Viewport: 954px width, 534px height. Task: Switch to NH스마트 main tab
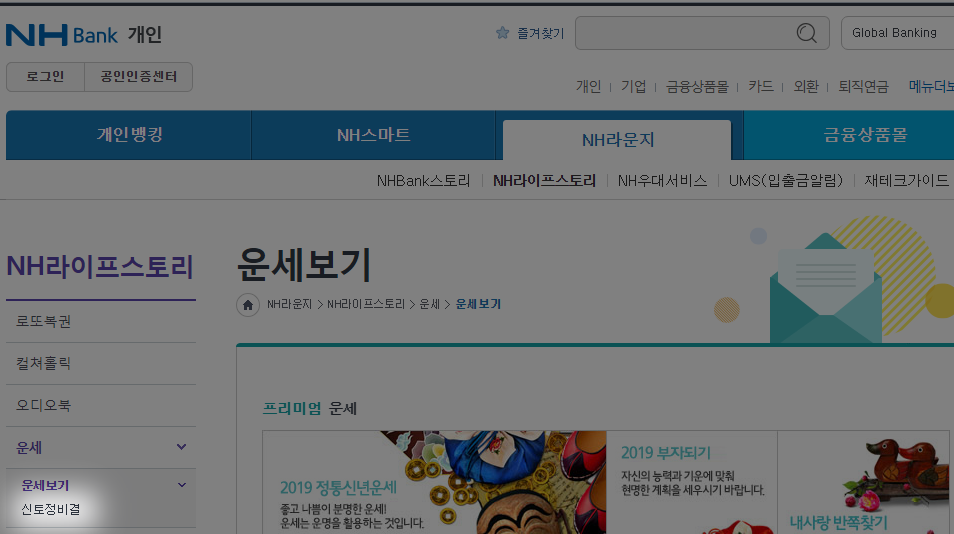click(374, 135)
